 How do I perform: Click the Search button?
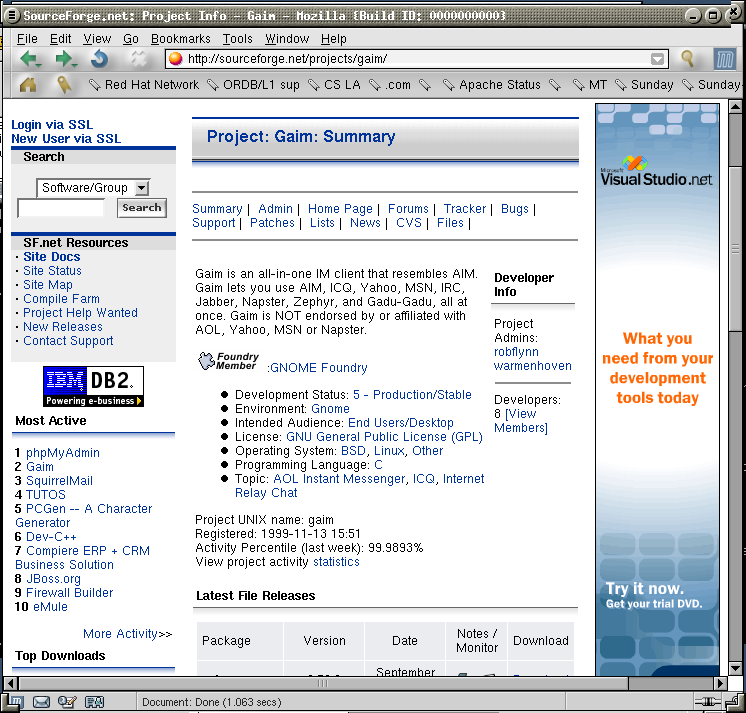pyautogui.click(x=142, y=208)
